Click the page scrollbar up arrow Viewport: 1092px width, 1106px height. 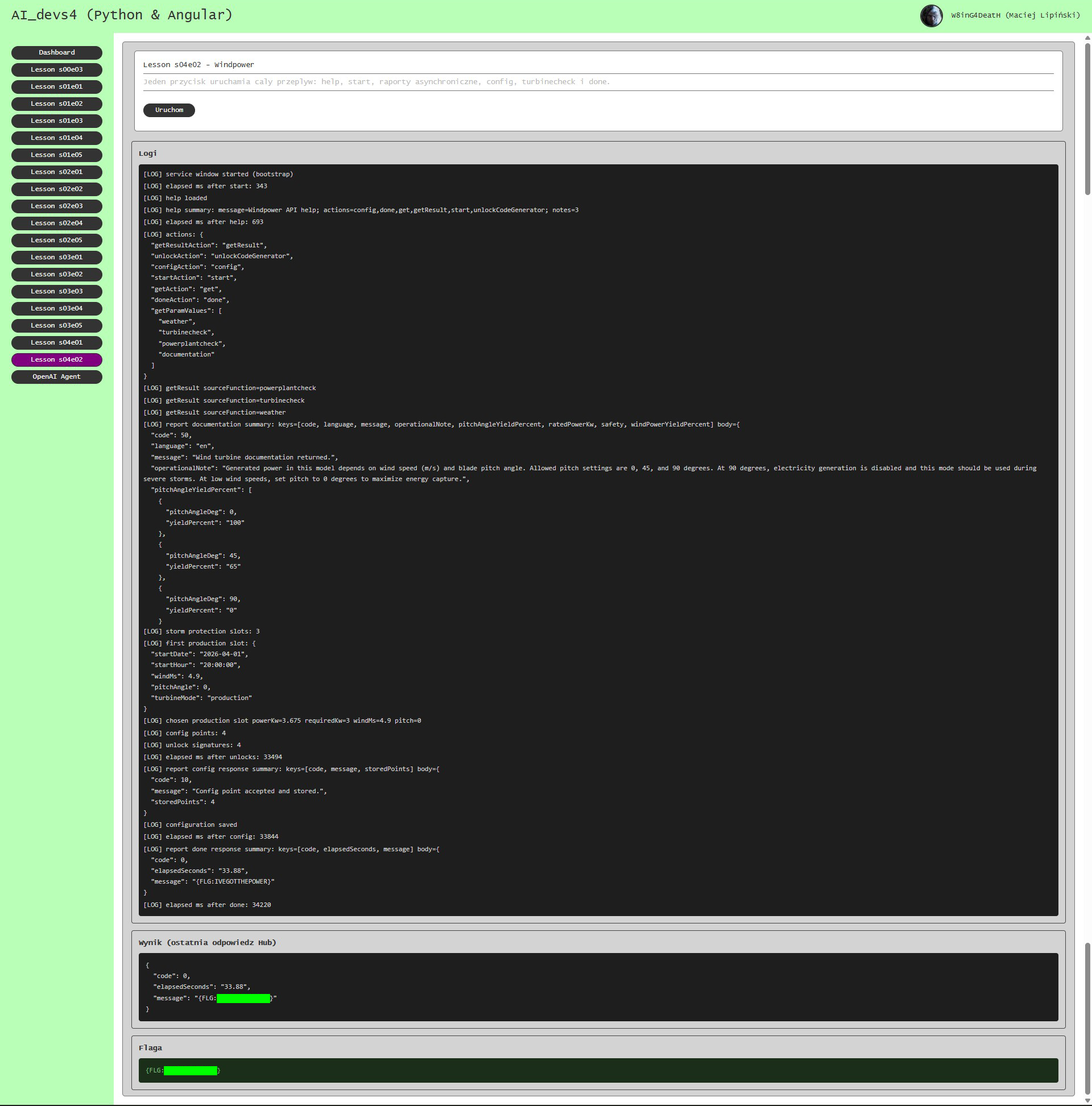[x=1087, y=38]
